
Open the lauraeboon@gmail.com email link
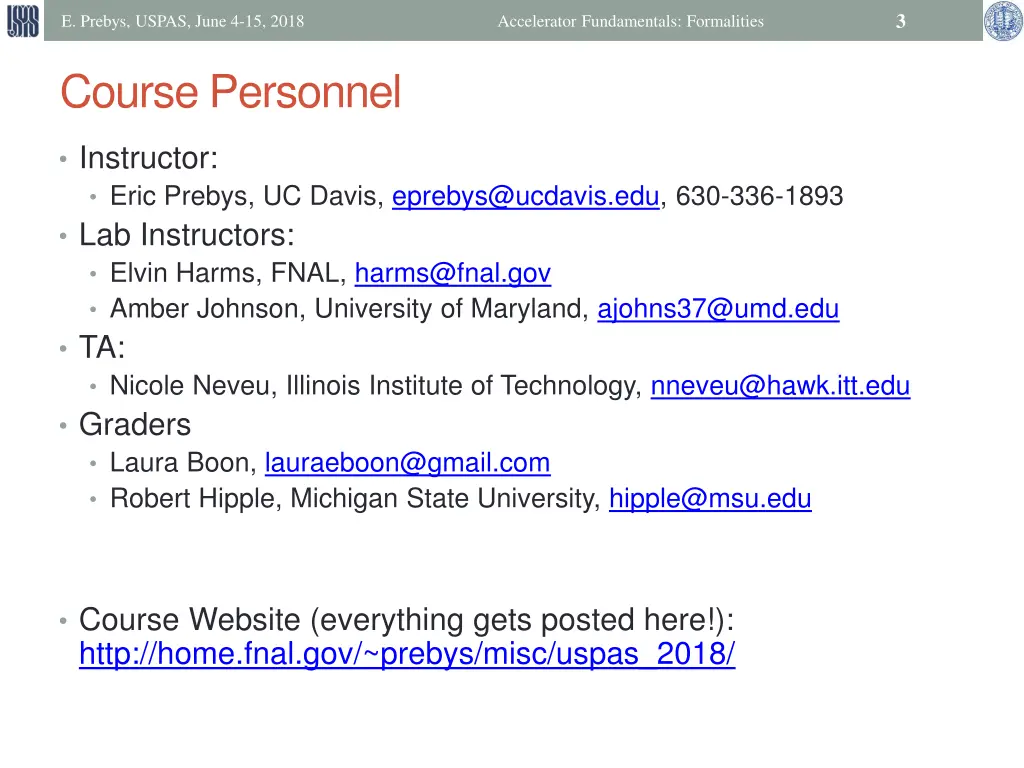[x=408, y=462]
